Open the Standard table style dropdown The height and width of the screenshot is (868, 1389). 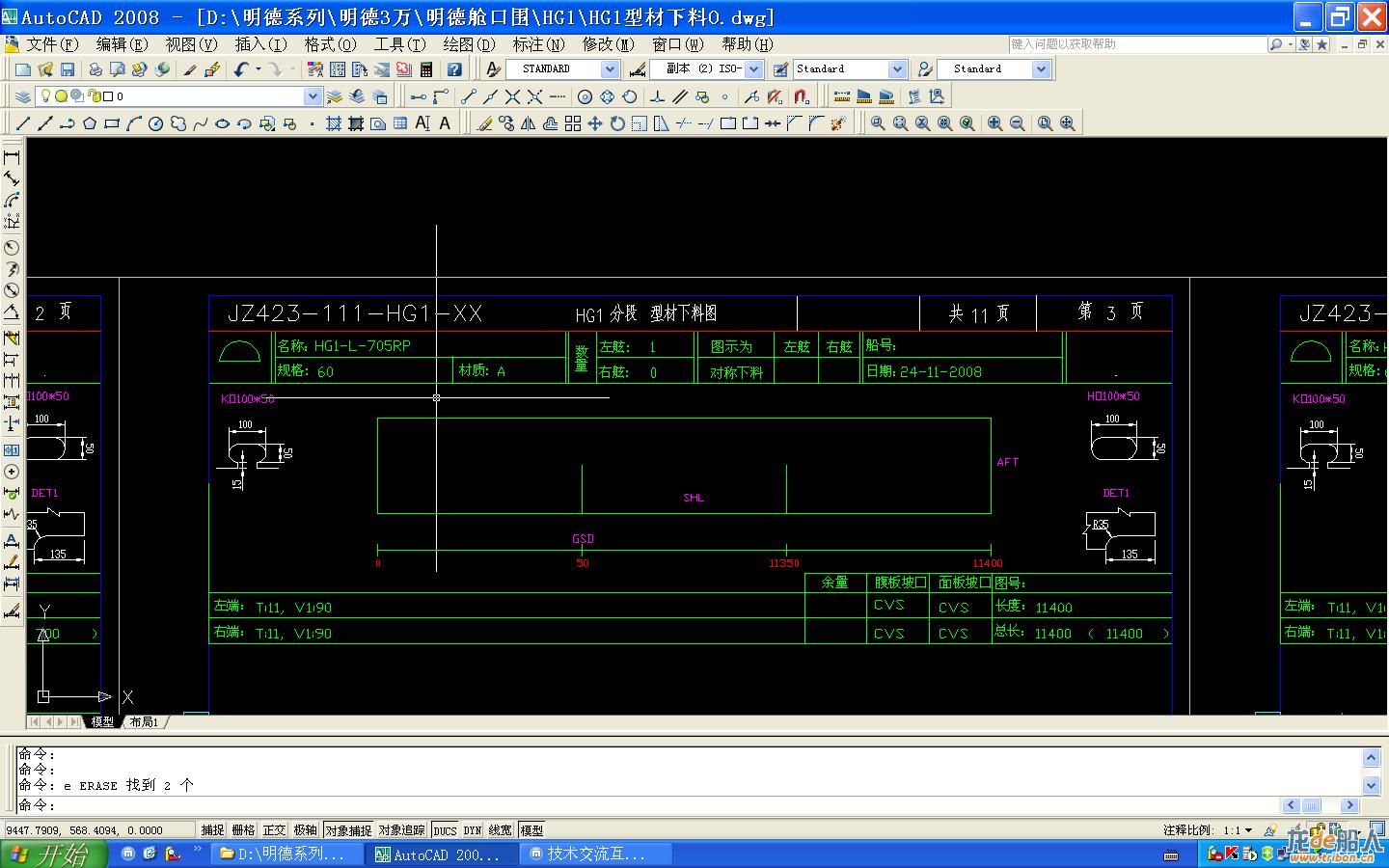click(897, 69)
